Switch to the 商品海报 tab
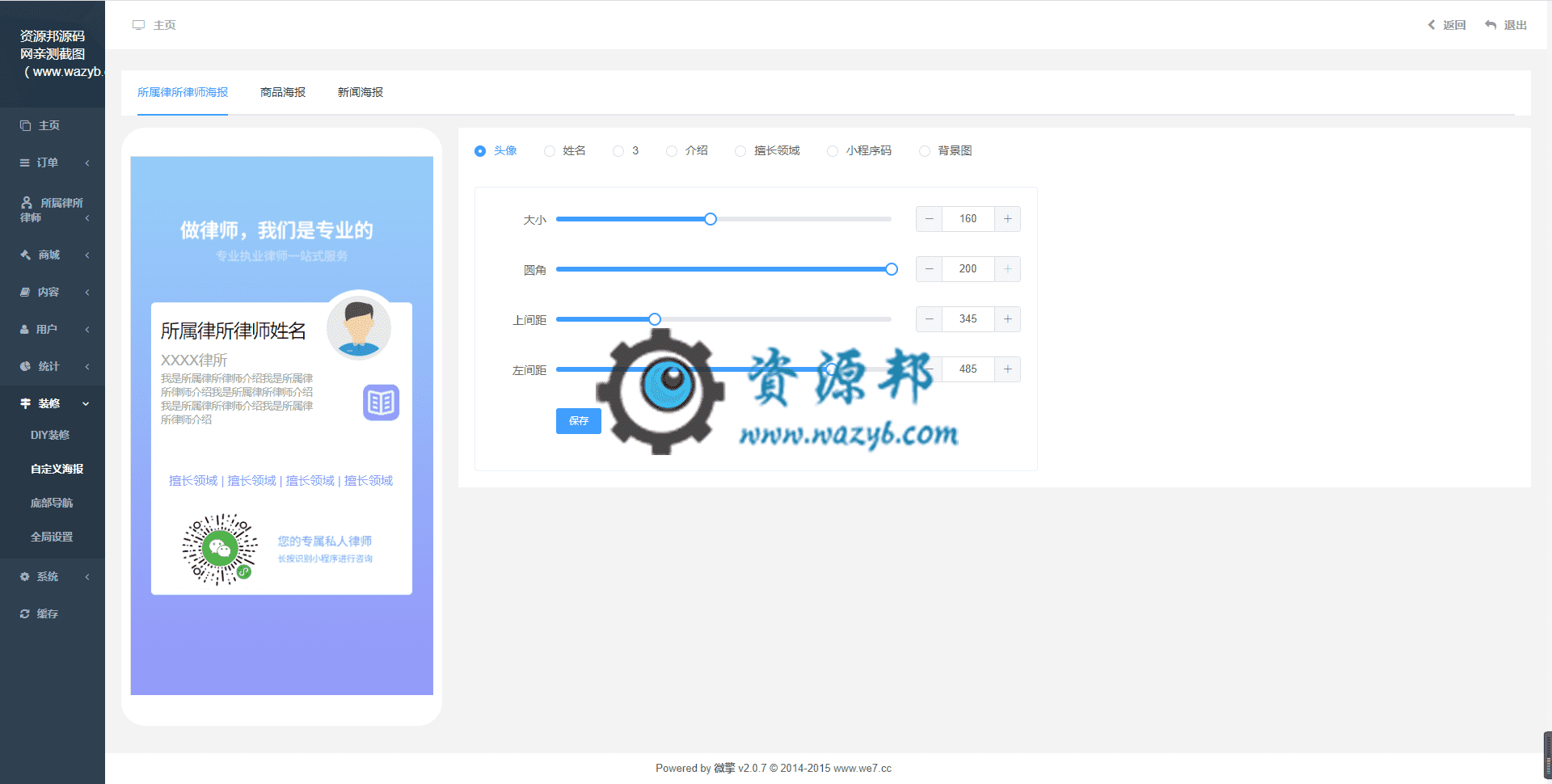 [283, 92]
